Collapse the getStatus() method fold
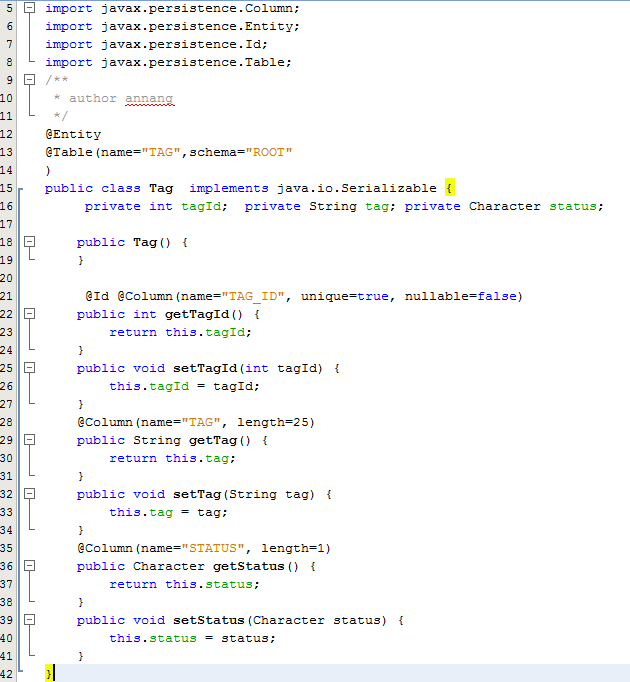Image resolution: width=630 pixels, height=682 pixels. tap(29, 566)
